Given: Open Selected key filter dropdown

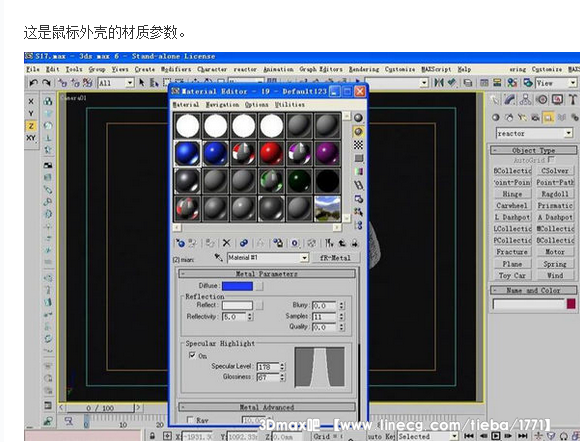Looking at the screenshot, I should [x=454, y=436].
